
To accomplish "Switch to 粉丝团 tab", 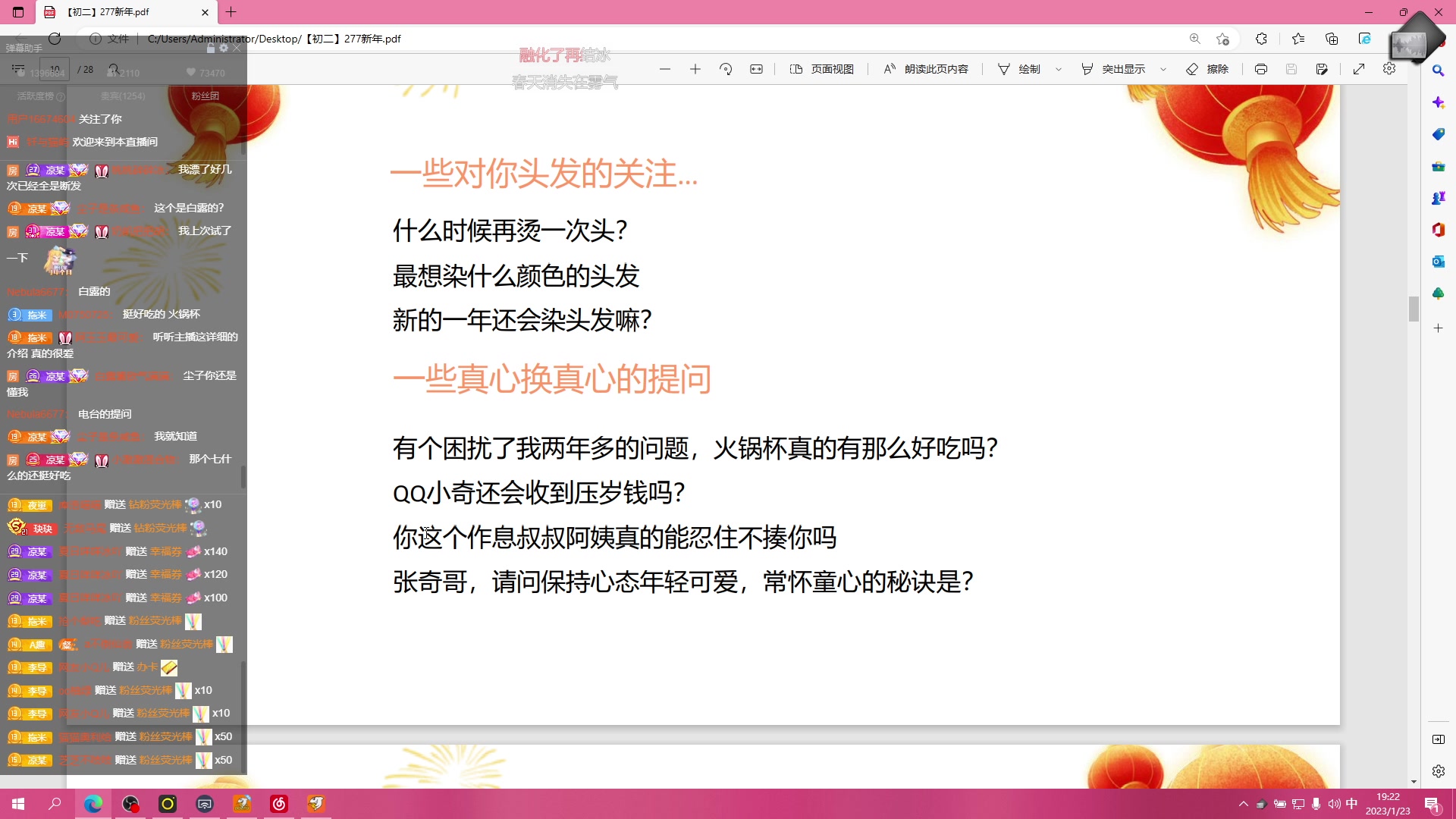I will 205,96.
